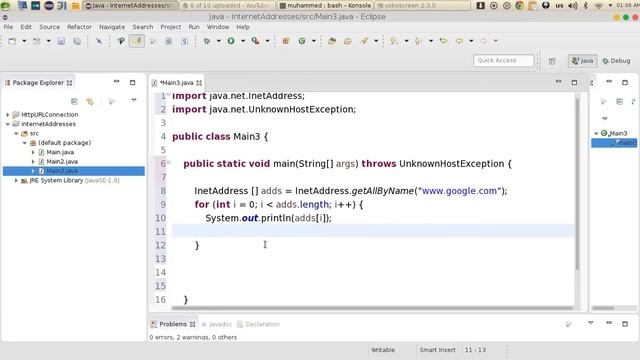Open the File menu
640x360 pixels.
(x=8, y=27)
